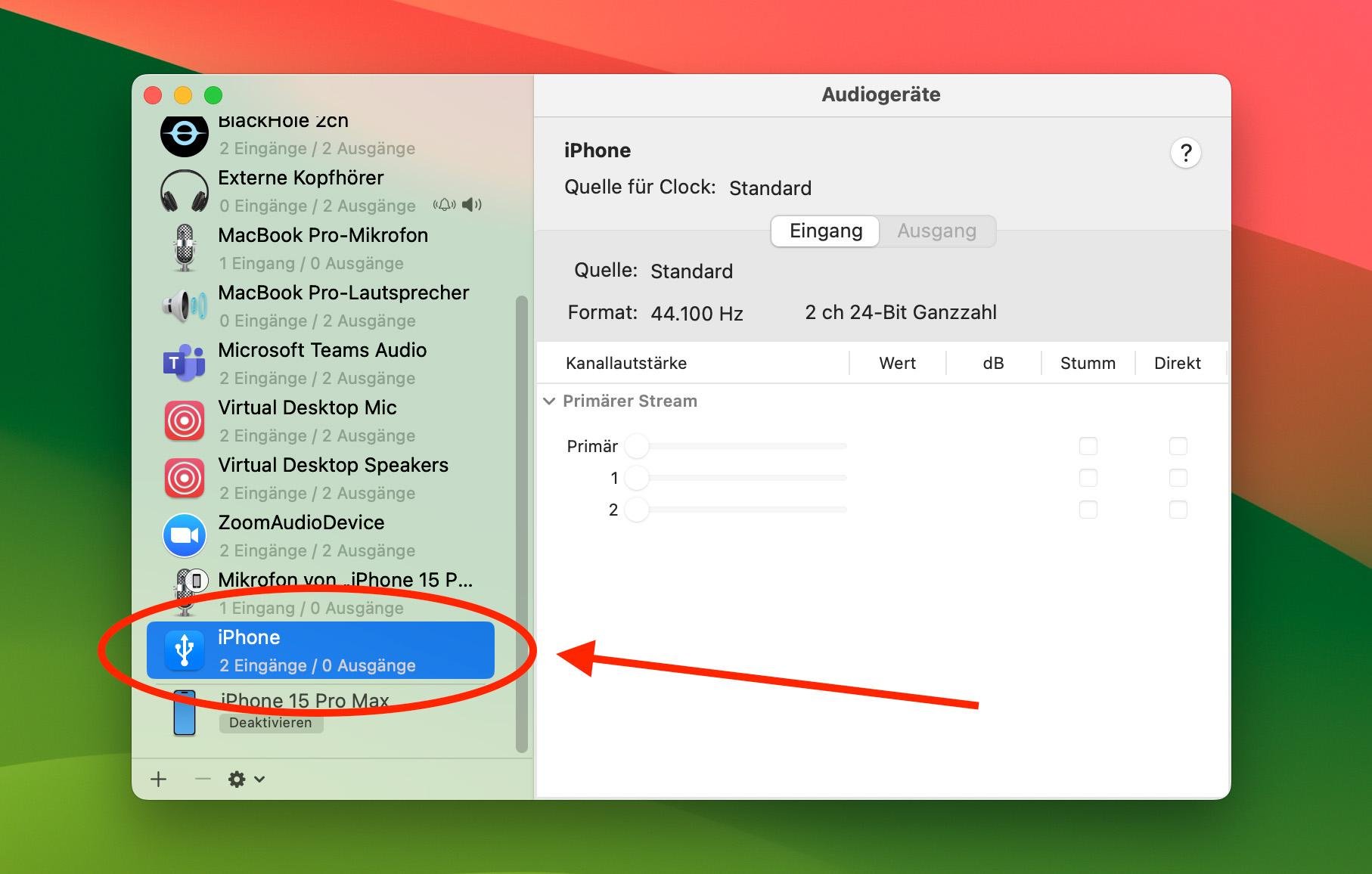
Task: Click the device list scrollbar
Action: tap(521, 524)
